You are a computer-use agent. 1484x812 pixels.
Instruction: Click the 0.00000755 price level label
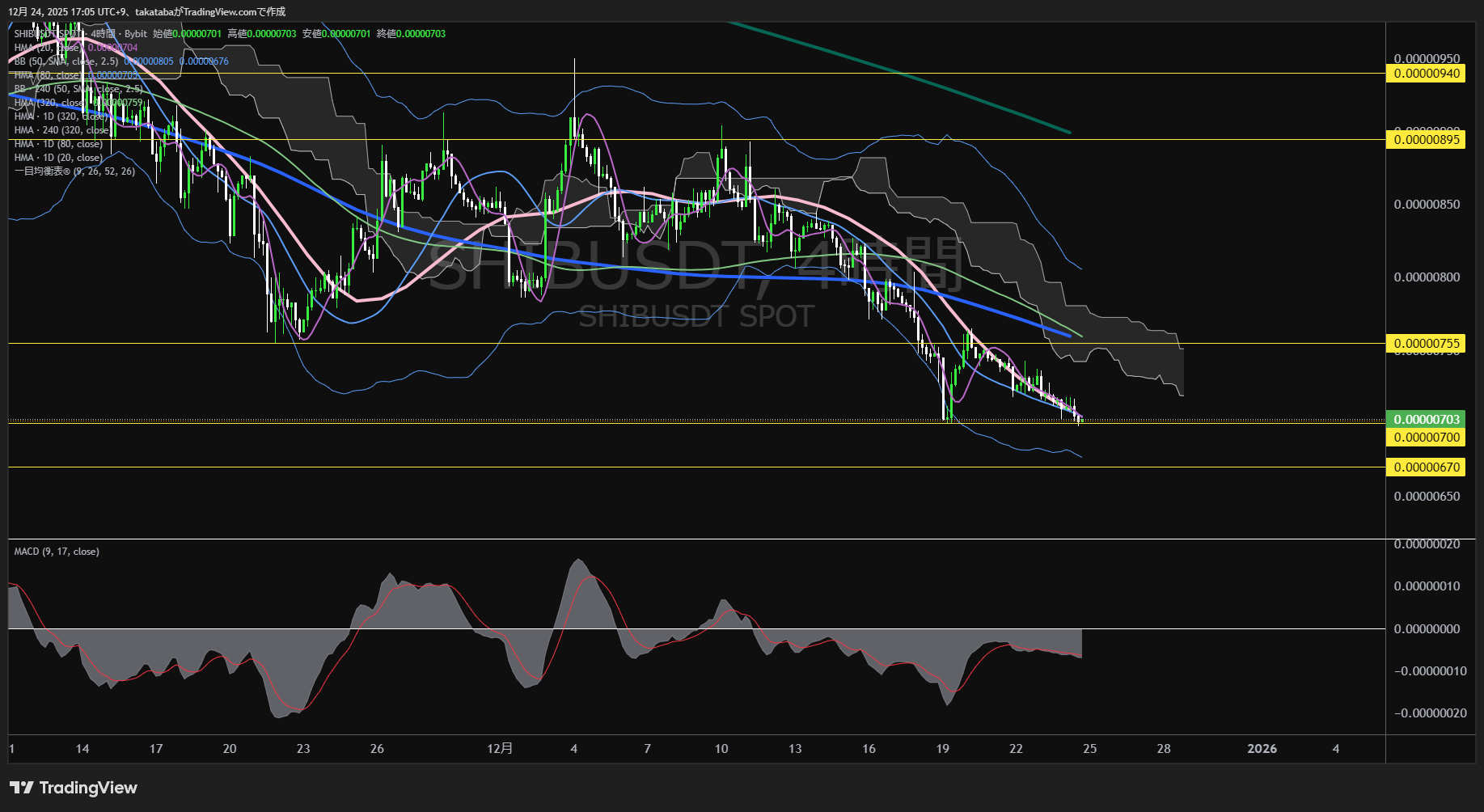1427,344
